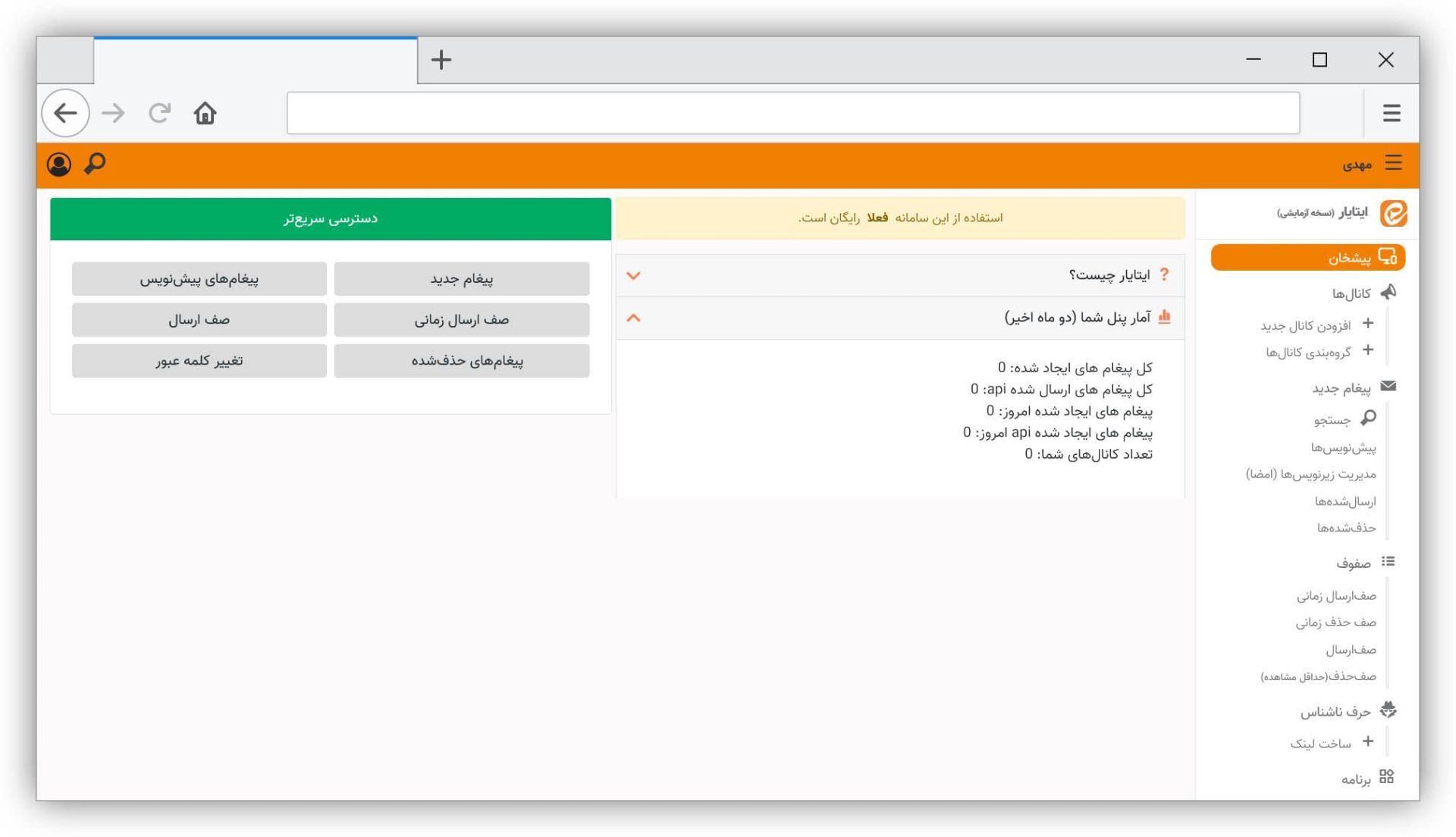Open صف حذف زمانی sidebar item
The height and width of the screenshot is (837, 1456).
click(1335, 622)
